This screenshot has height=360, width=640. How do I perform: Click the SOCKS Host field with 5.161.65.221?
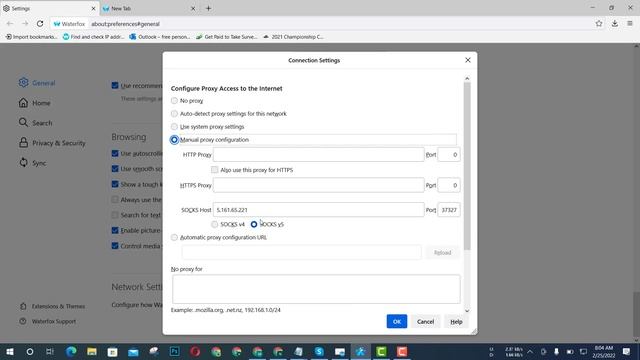point(318,210)
